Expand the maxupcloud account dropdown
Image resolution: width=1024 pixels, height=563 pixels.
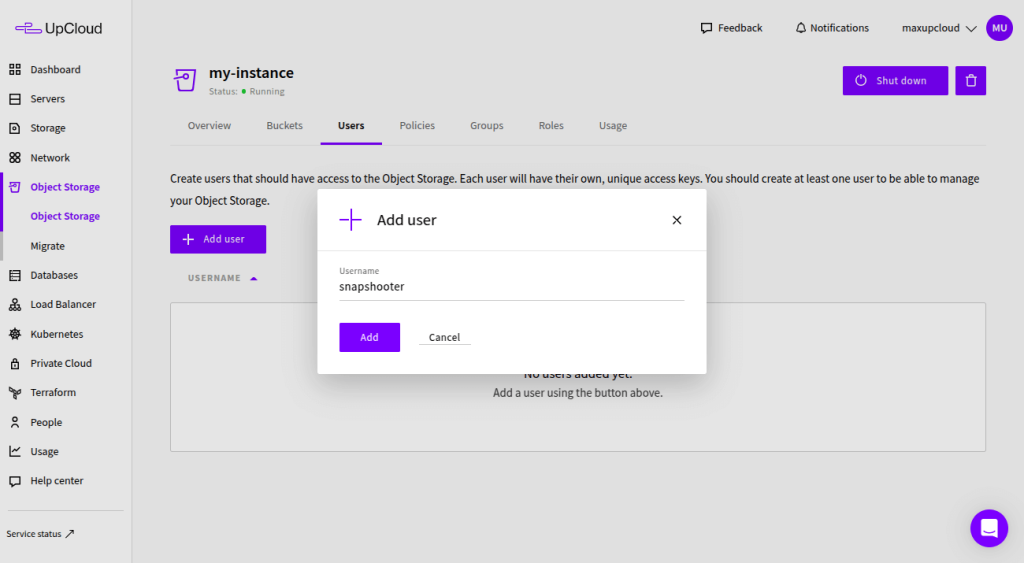click(x=970, y=29)
